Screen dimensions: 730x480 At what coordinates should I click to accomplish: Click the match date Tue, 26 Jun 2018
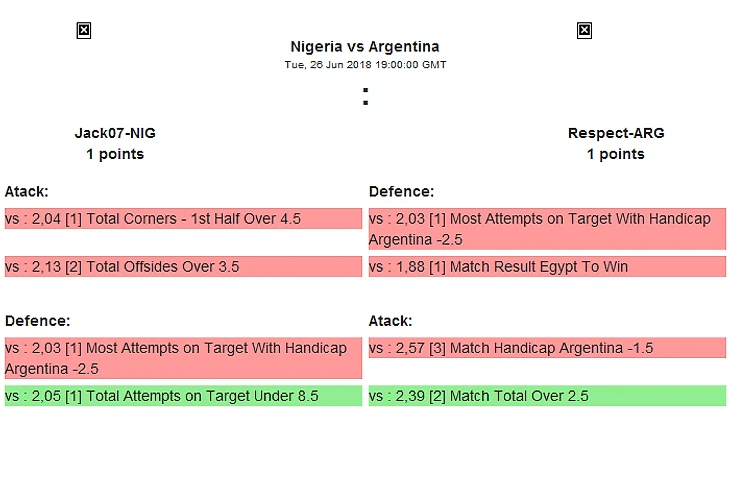pyautogui.click(x=365, y=65)
